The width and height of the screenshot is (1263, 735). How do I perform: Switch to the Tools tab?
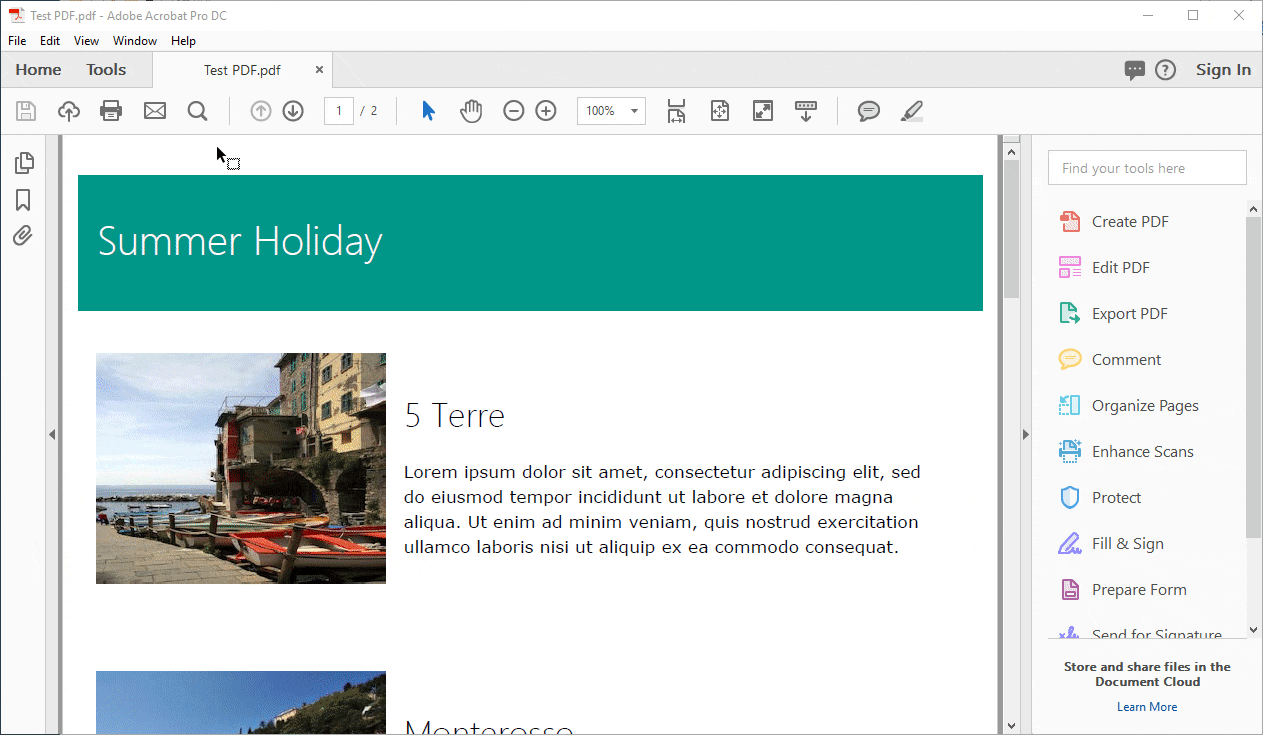pyautogui.click(x=106, y=70)
